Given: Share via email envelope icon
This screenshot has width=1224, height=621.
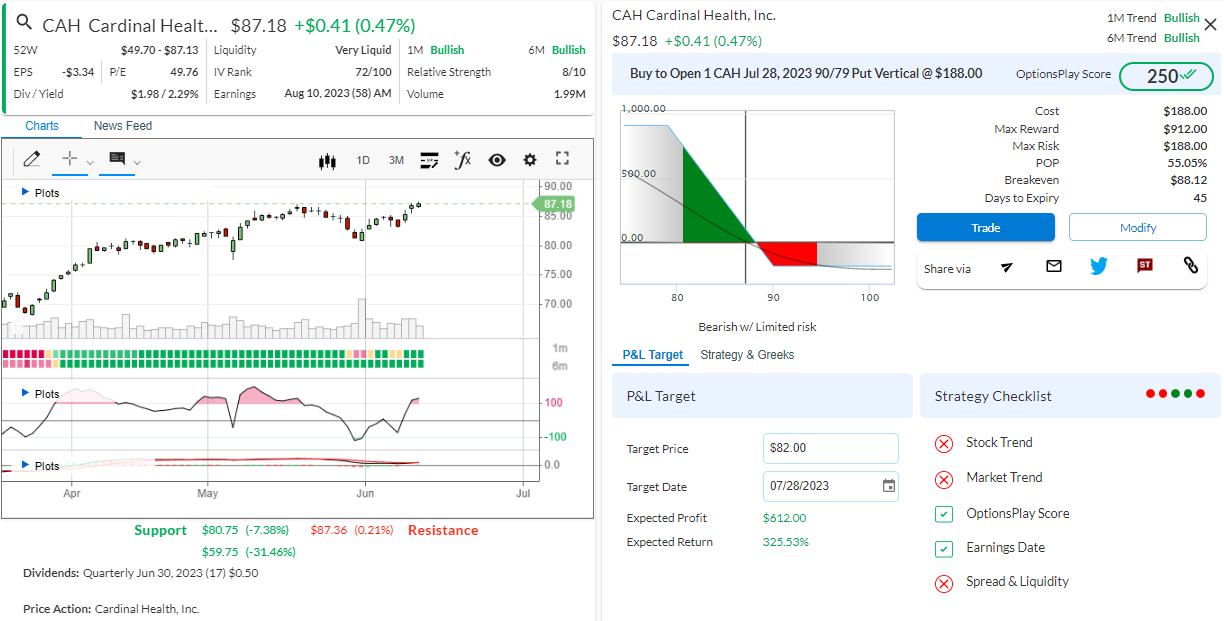Looking at the screenshot, I should (1054, 266).
